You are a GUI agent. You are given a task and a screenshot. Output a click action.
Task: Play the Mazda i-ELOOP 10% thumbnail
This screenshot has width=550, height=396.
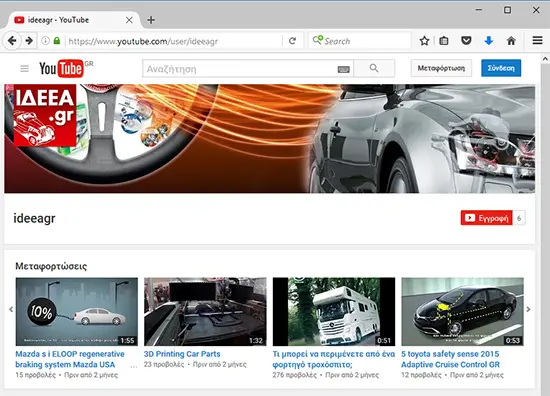pyautogui.click(x=77, y=311)
